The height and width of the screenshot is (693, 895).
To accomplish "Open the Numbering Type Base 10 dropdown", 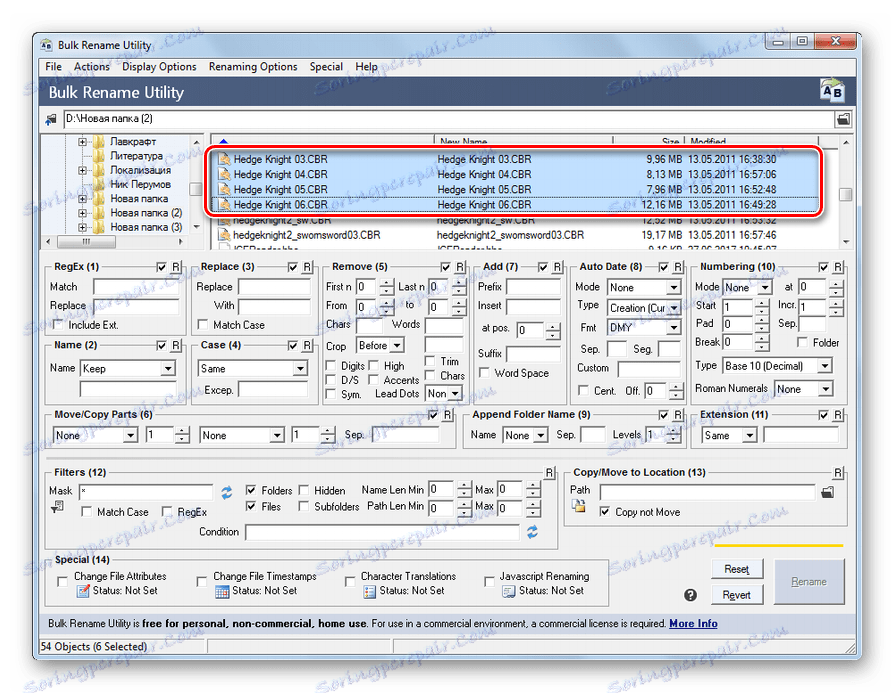I will [x=825, y=366].
